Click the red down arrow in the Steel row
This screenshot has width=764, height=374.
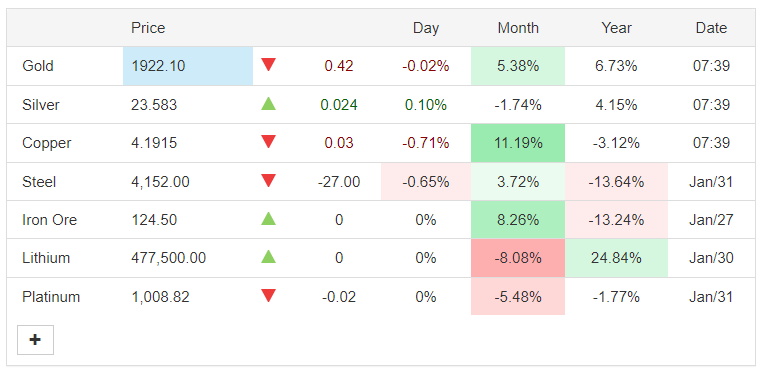[268, 181]
